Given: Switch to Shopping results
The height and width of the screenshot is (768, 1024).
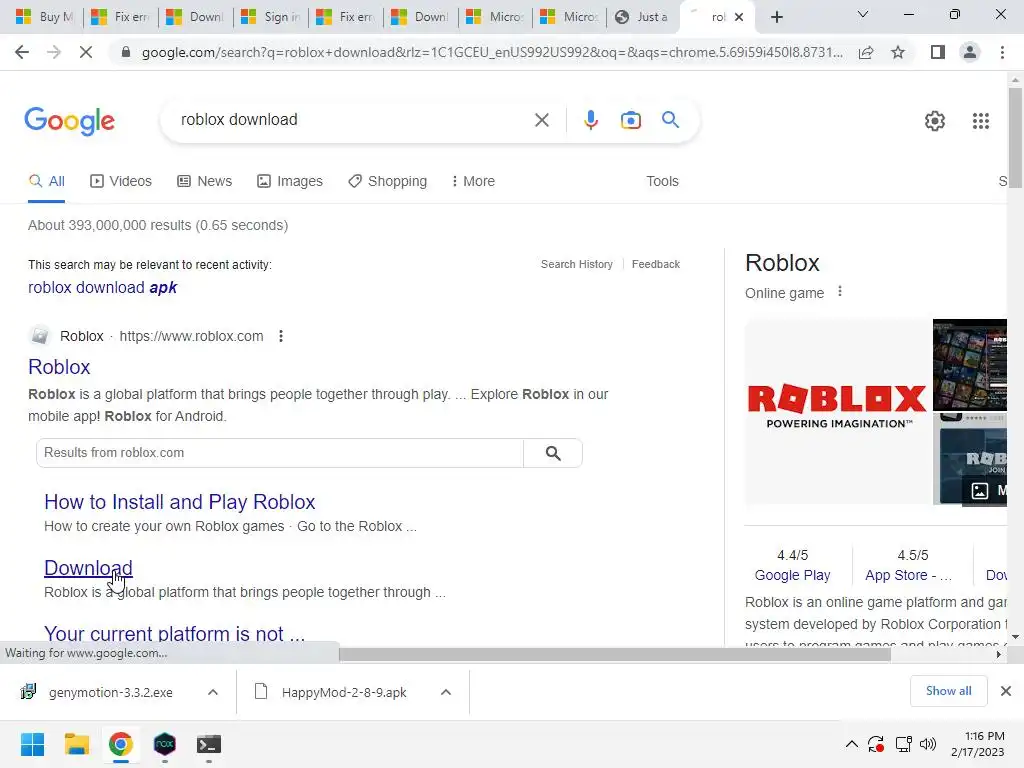Looking at the screenshot, I should point(387,182).
